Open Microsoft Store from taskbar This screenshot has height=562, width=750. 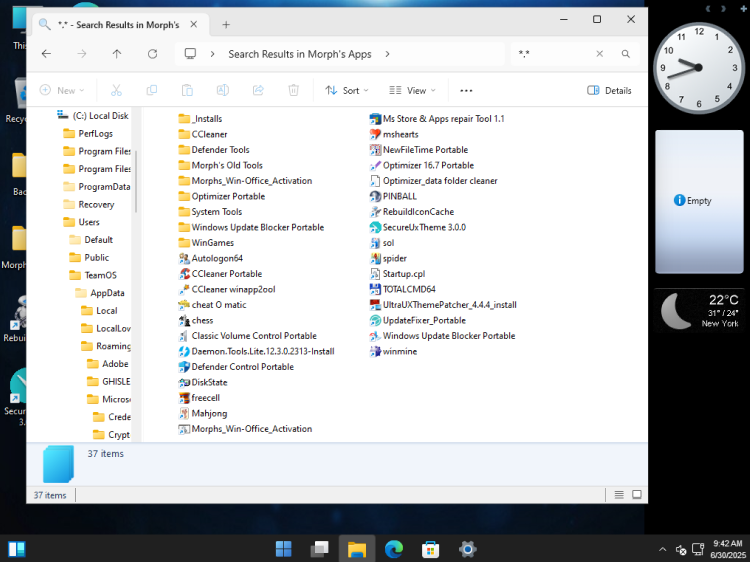pos(430,549)
